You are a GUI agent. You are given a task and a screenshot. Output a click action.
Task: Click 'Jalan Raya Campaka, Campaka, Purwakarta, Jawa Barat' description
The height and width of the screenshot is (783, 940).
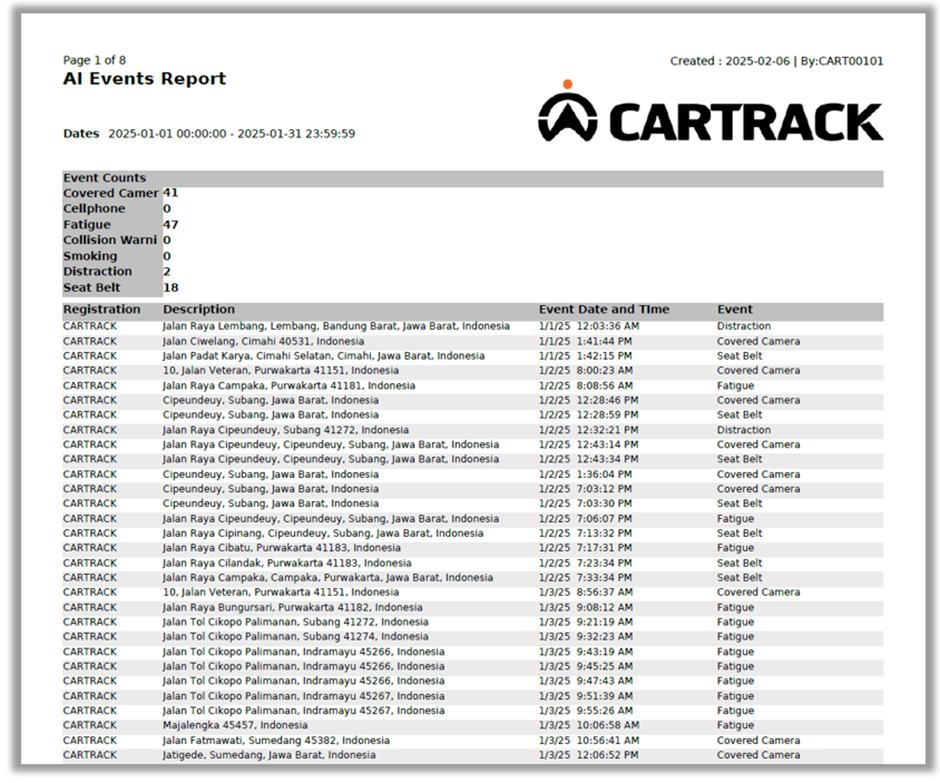pos(328,577)
